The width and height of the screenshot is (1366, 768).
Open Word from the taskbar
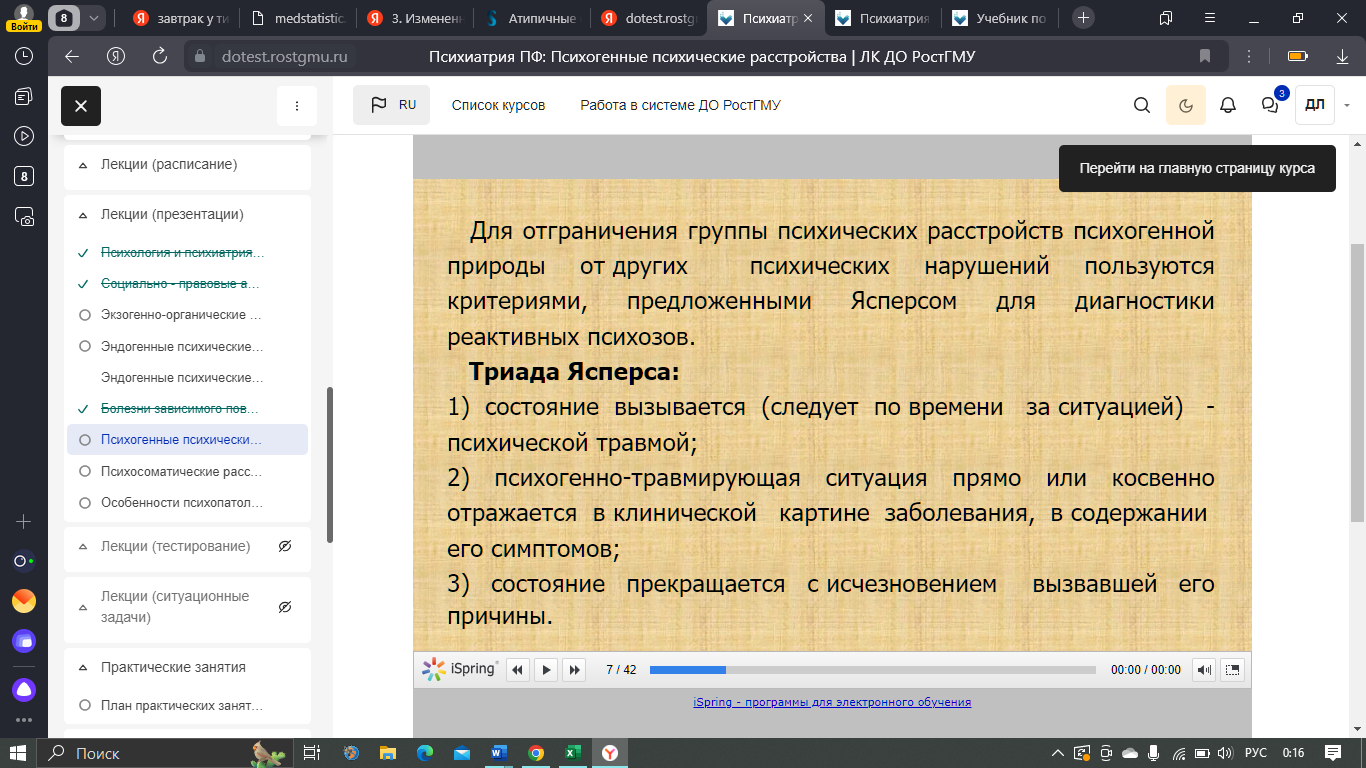pyautogui.click(x=498, y=753)
